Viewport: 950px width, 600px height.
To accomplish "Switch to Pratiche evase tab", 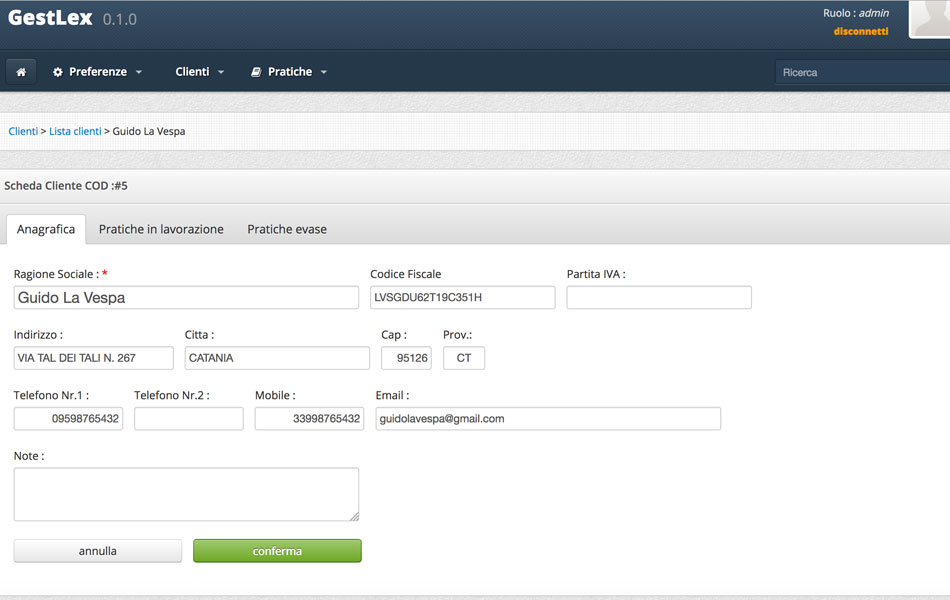I will pos(287,229).
